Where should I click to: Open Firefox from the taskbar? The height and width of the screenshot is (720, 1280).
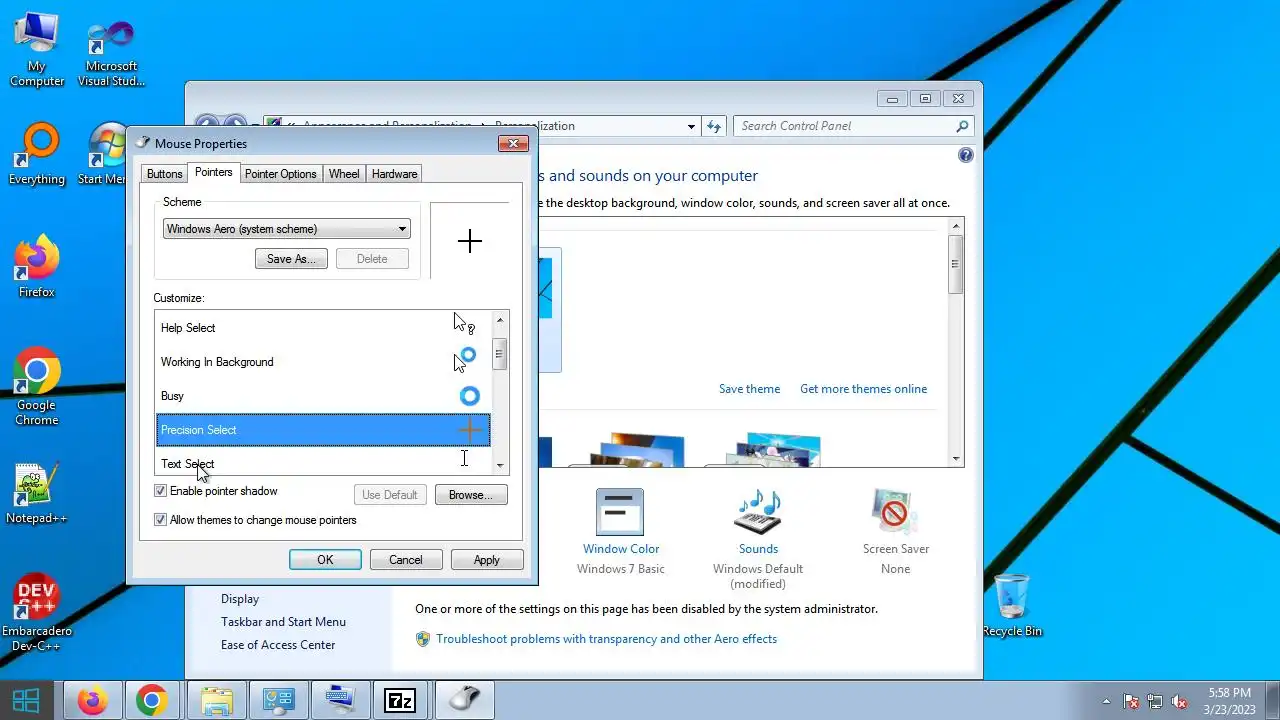coord(93,701)
